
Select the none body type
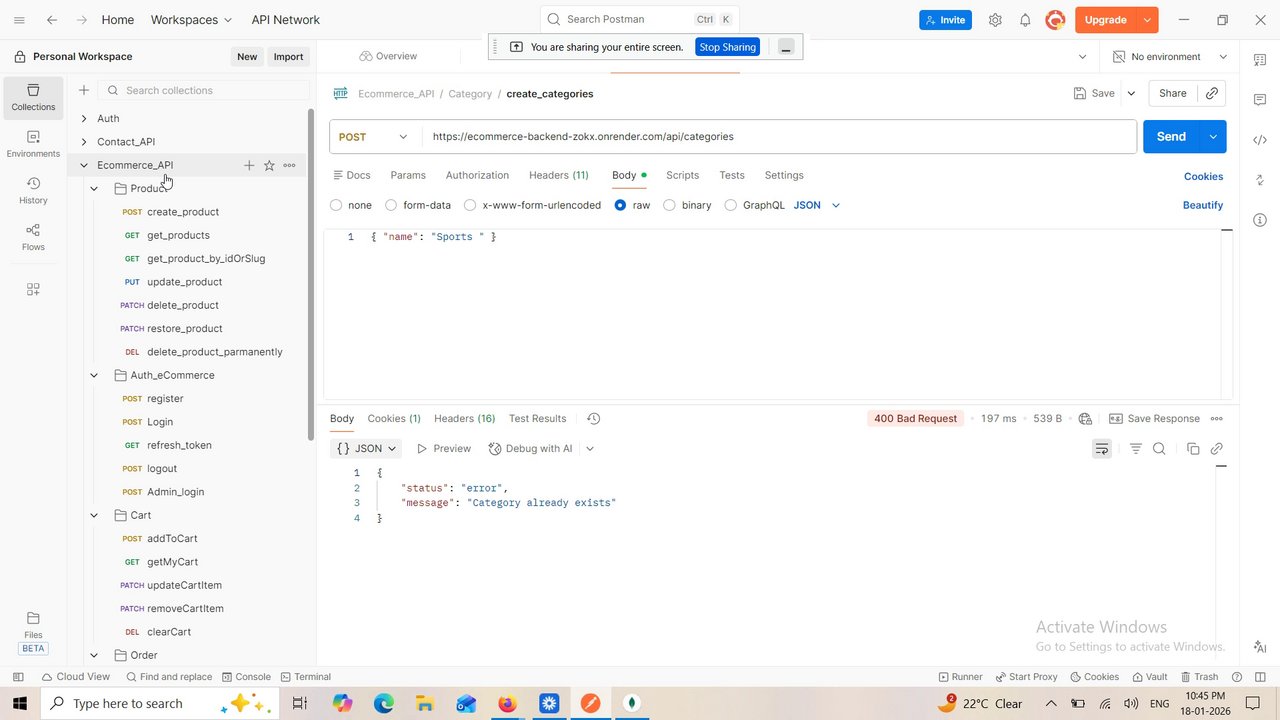[336, 205]
